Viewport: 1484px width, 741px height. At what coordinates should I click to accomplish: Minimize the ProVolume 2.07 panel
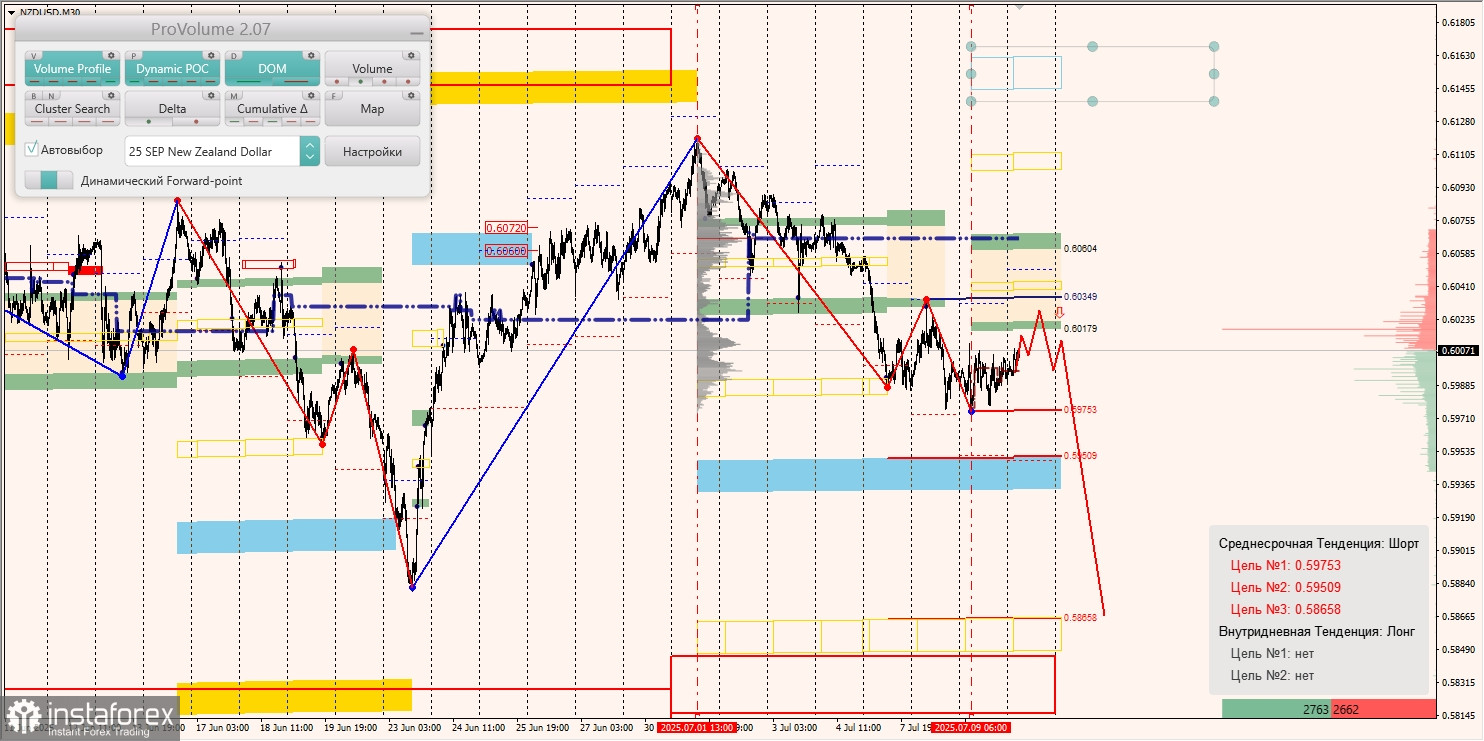tap(417, 33)
